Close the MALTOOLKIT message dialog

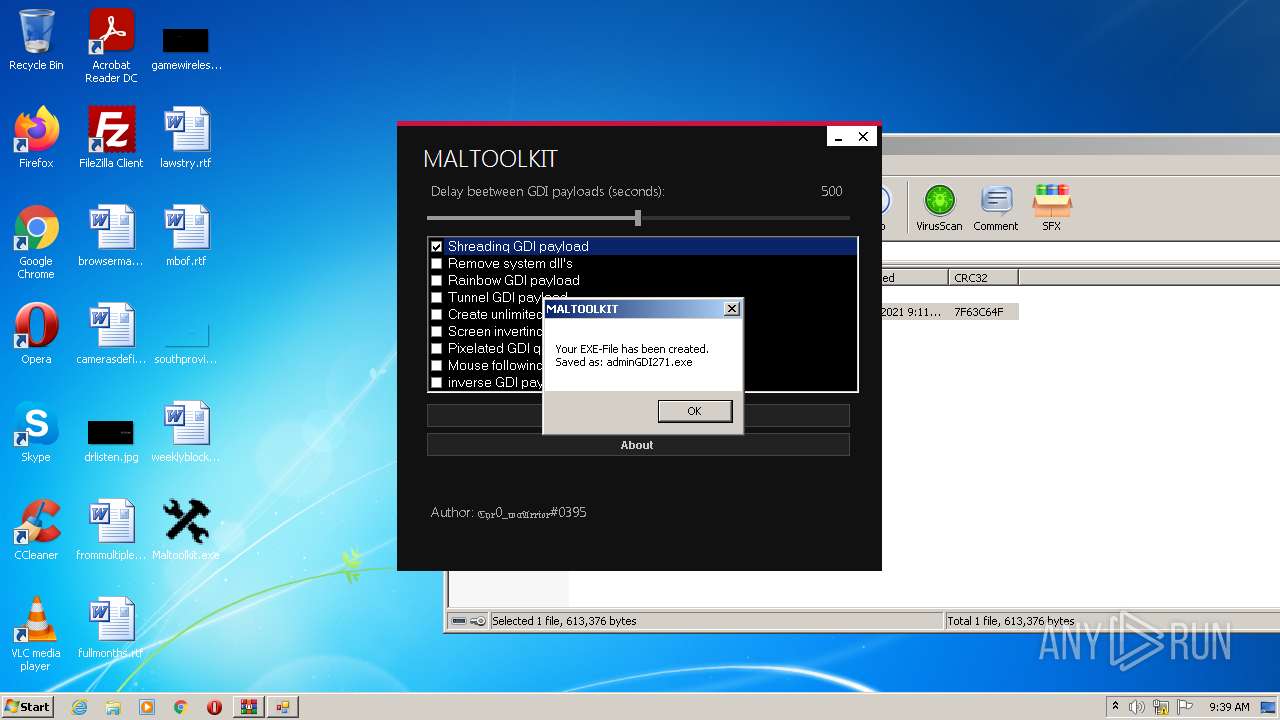(732, 309)
